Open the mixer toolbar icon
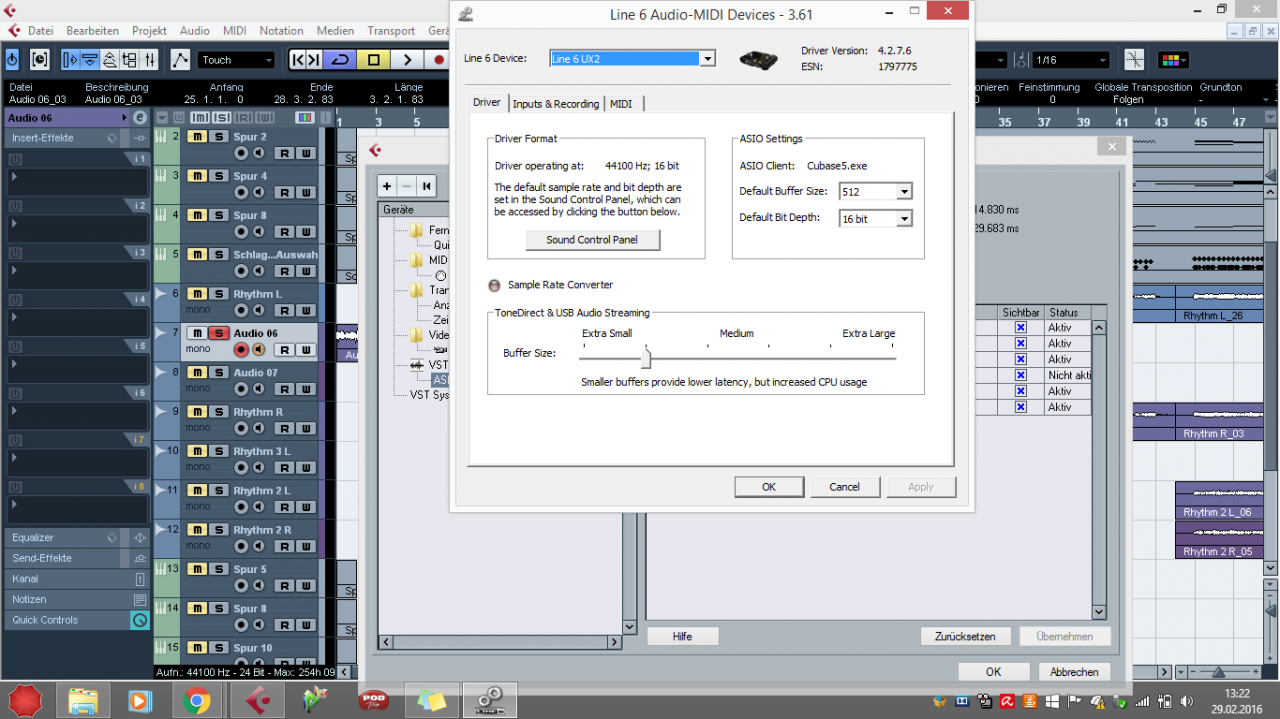This screenshot has height=719, width=1280. (150, 60)
